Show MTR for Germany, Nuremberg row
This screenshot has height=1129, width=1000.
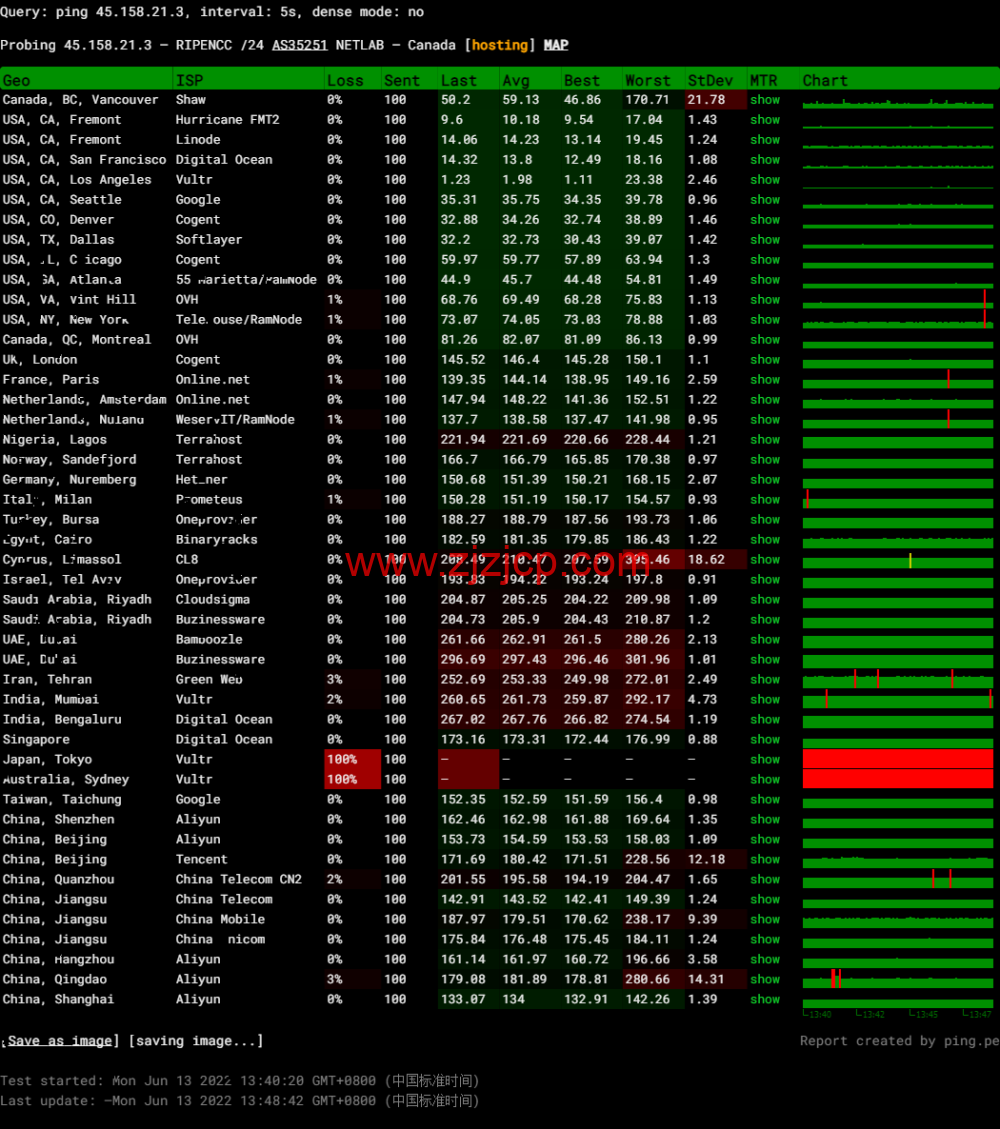[765, 480]
